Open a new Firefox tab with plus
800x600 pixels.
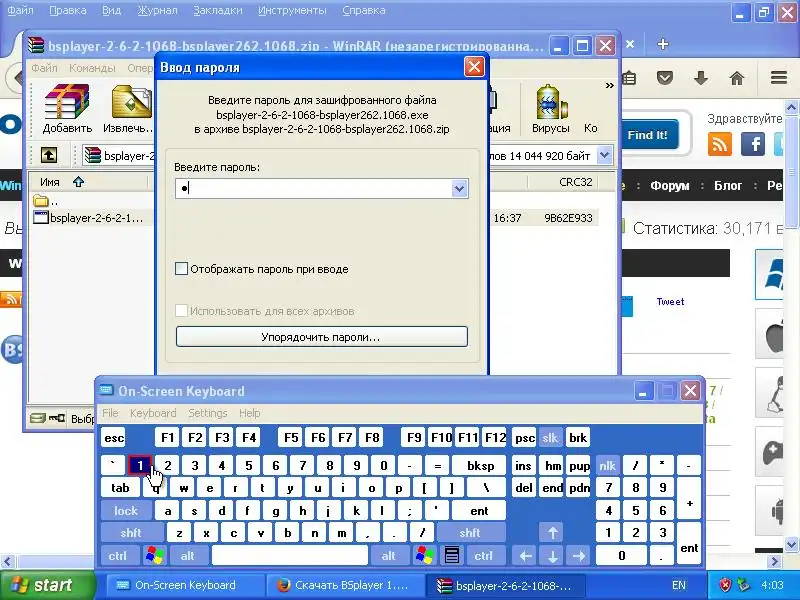click(x=663, y=44)
